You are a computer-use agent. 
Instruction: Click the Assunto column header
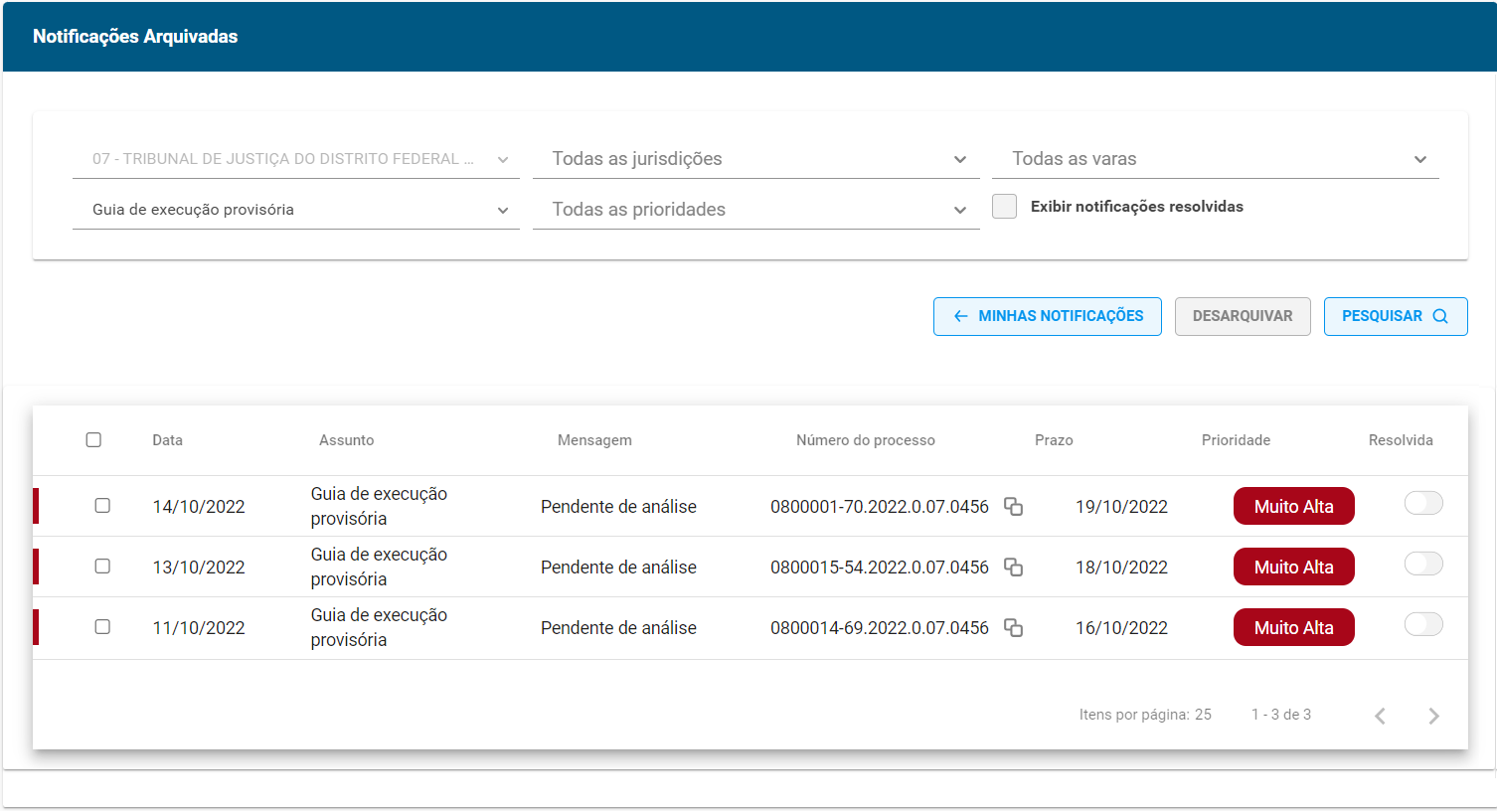pos(347,440)
